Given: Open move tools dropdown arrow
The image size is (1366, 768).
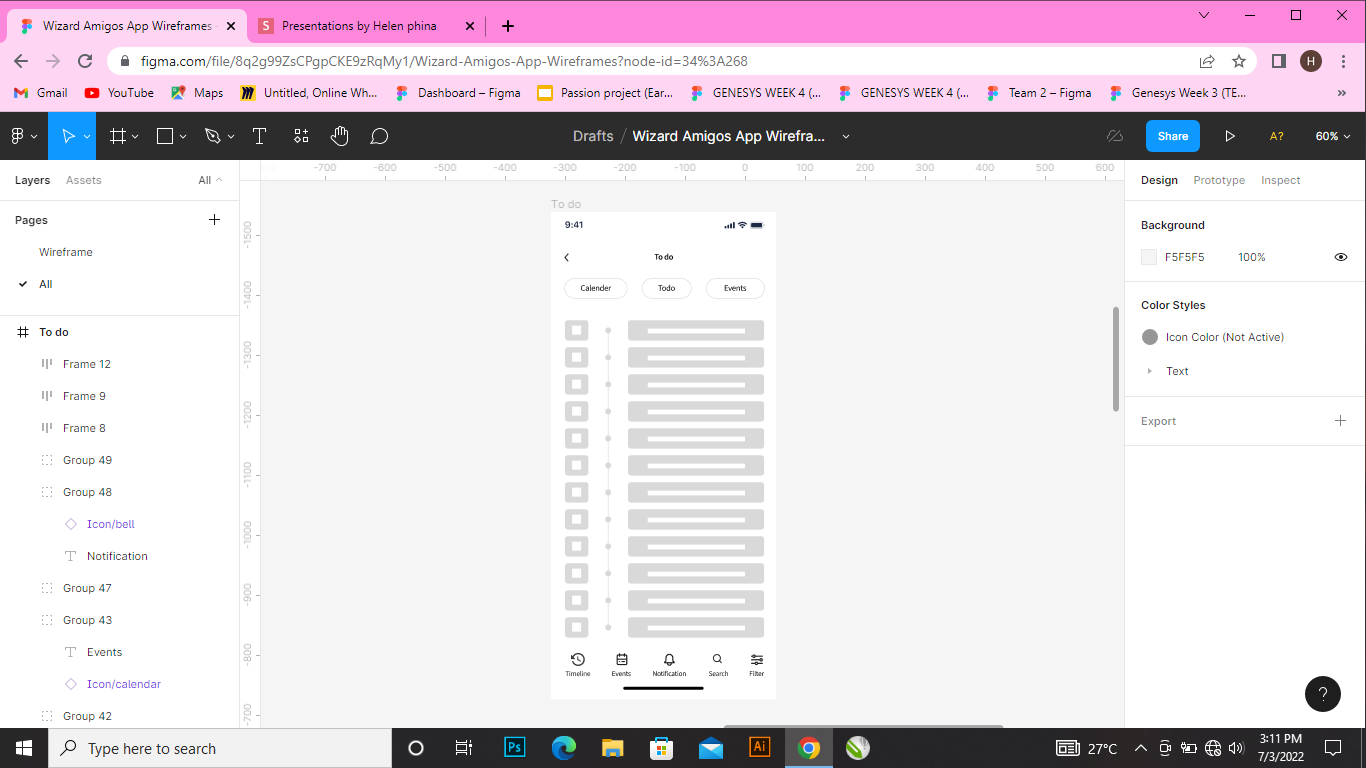Looking at the screenshot, I should click(x=87, y=136).
